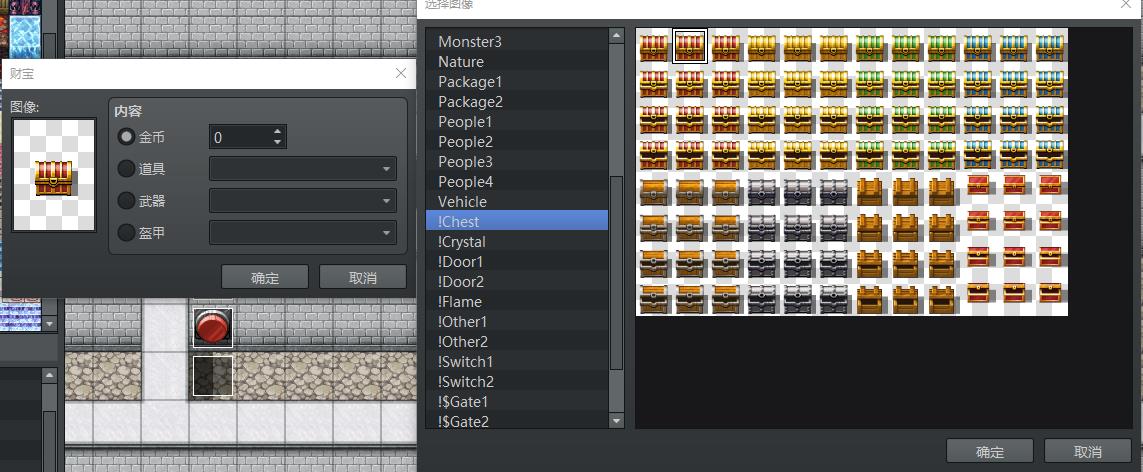
Task: Choose the last blue chest in the top row
Action: (x=1050, y=47)
